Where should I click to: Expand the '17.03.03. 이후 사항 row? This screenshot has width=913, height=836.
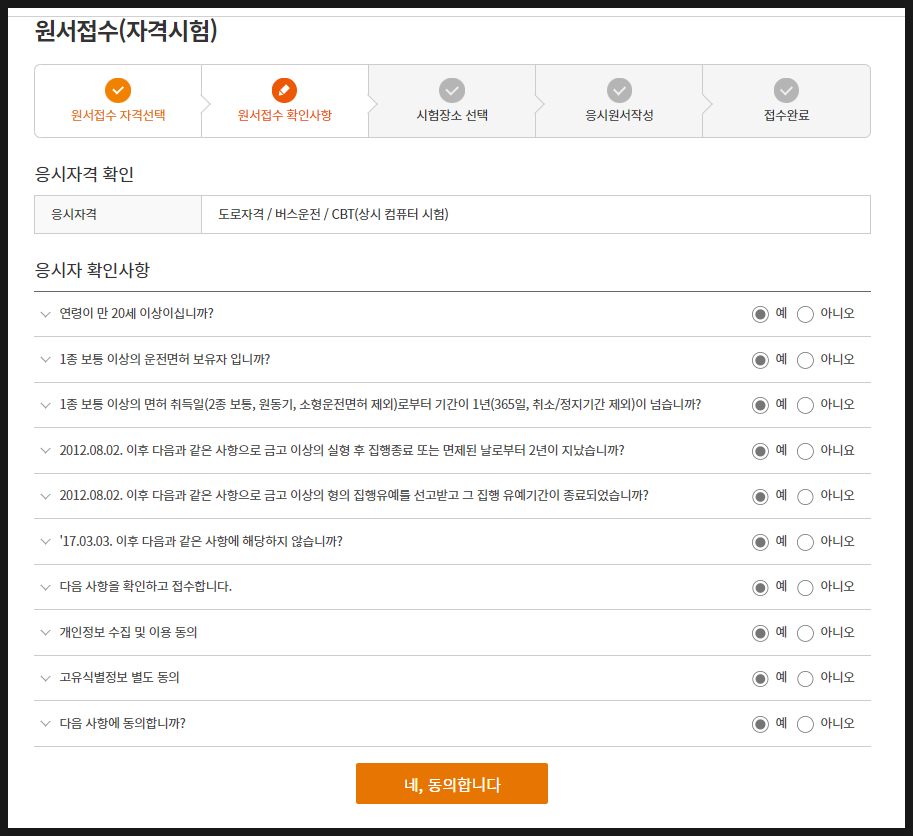pos(45,541)
